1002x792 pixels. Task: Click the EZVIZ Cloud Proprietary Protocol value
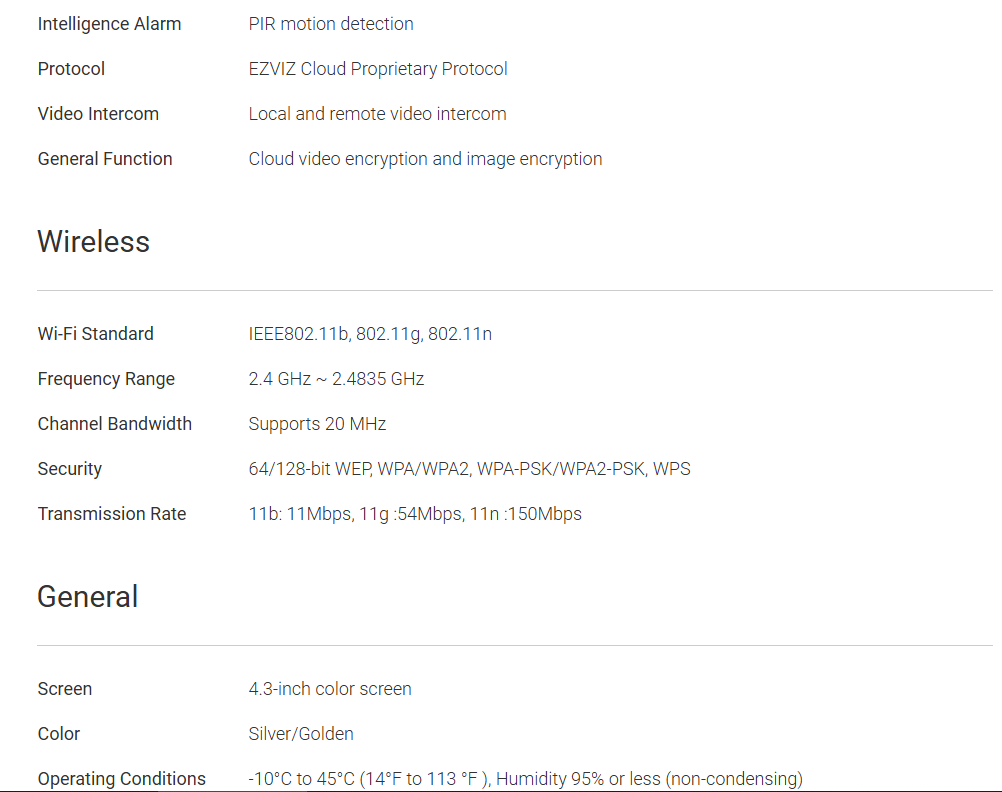coord(378,69)
